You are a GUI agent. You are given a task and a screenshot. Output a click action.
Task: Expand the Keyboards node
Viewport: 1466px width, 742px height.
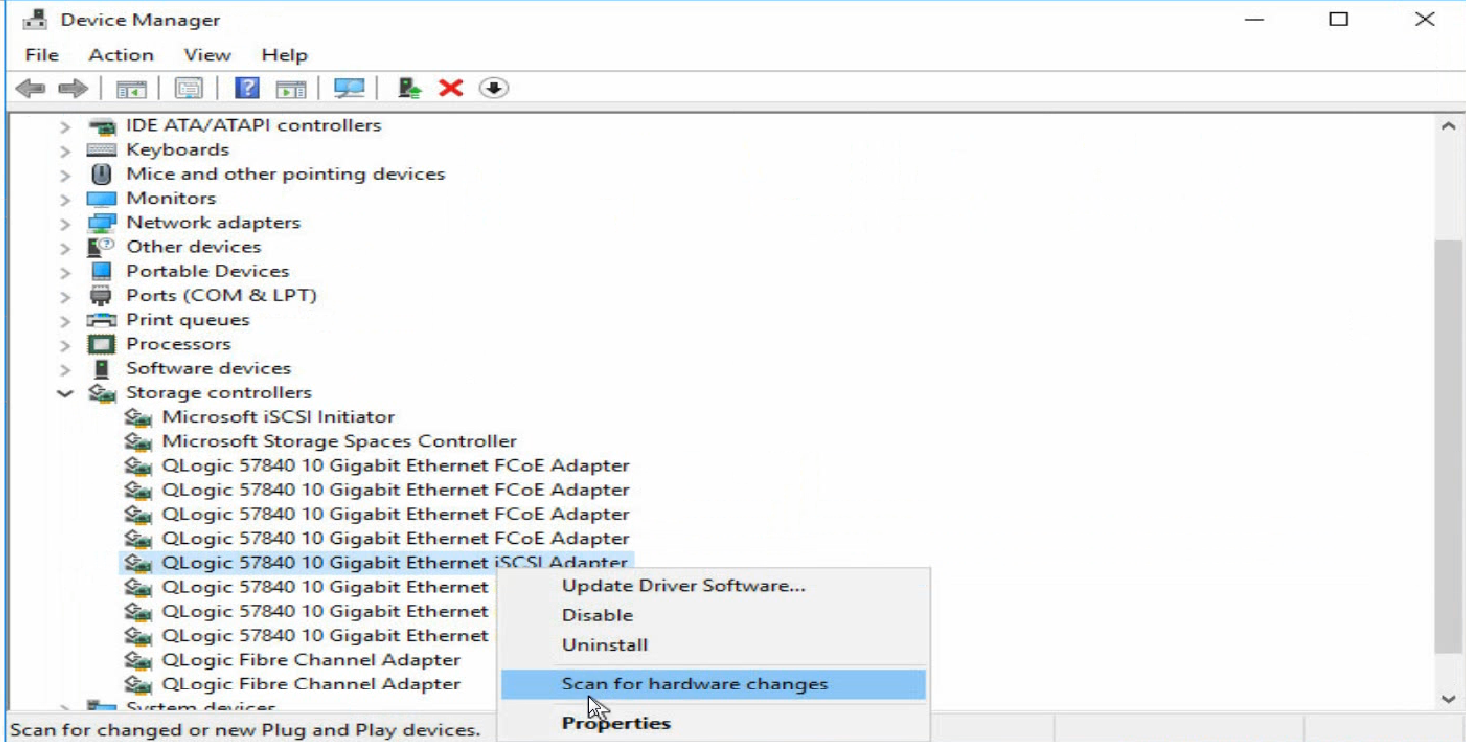point(65,151)
